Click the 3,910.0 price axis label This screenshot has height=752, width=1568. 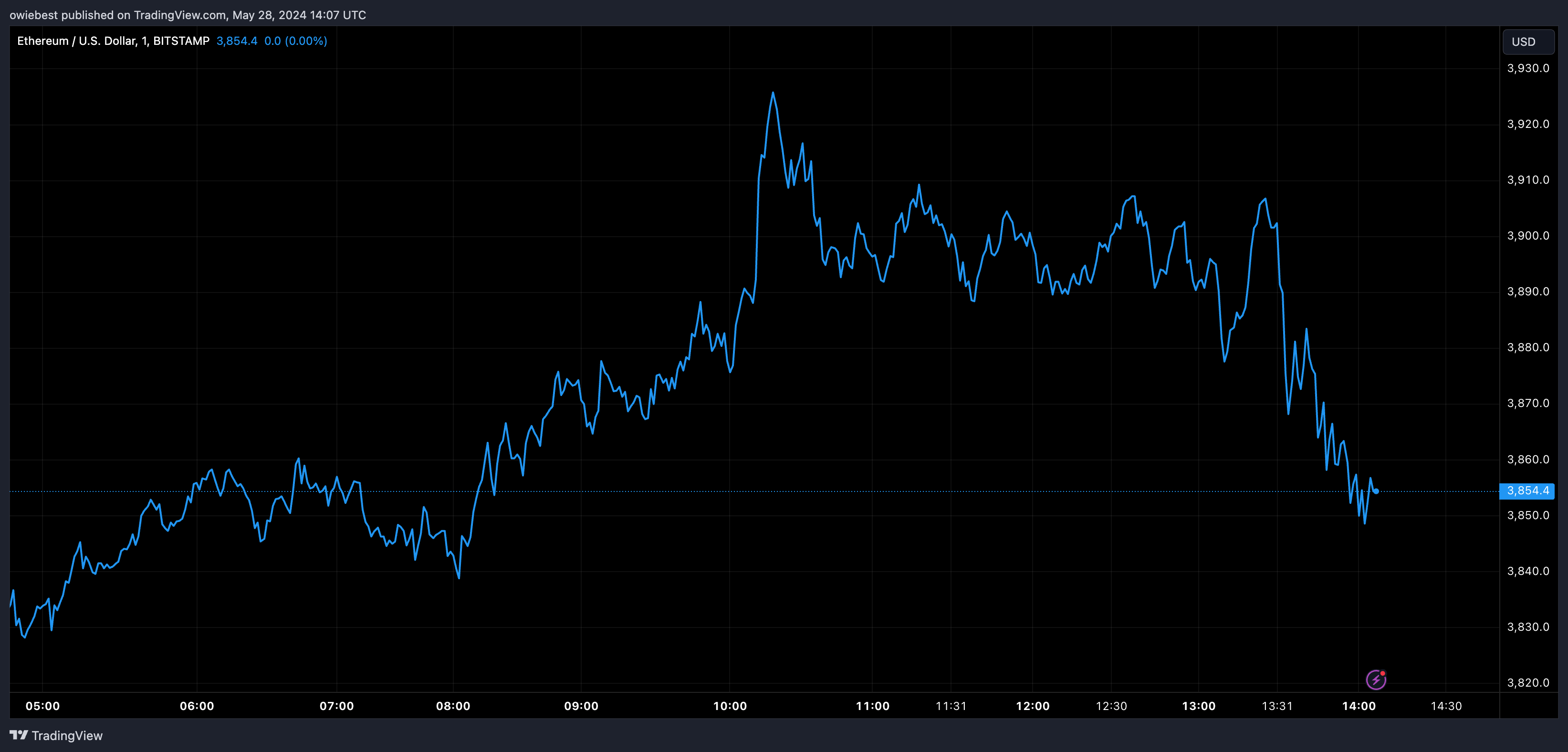coord(1528,180)
